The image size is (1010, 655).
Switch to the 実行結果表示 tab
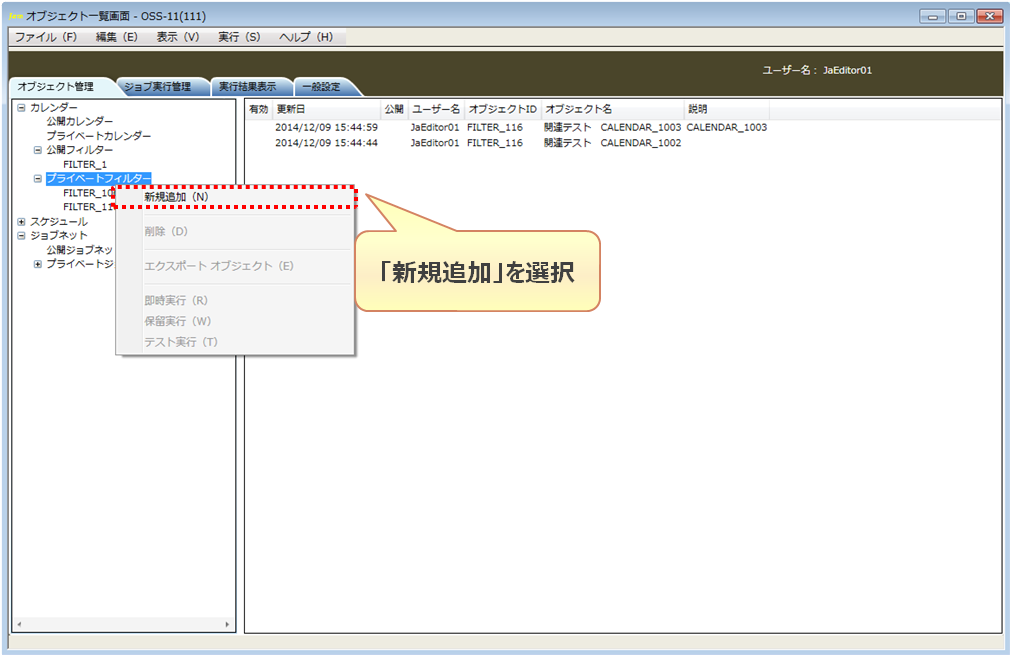coord(248,87)
